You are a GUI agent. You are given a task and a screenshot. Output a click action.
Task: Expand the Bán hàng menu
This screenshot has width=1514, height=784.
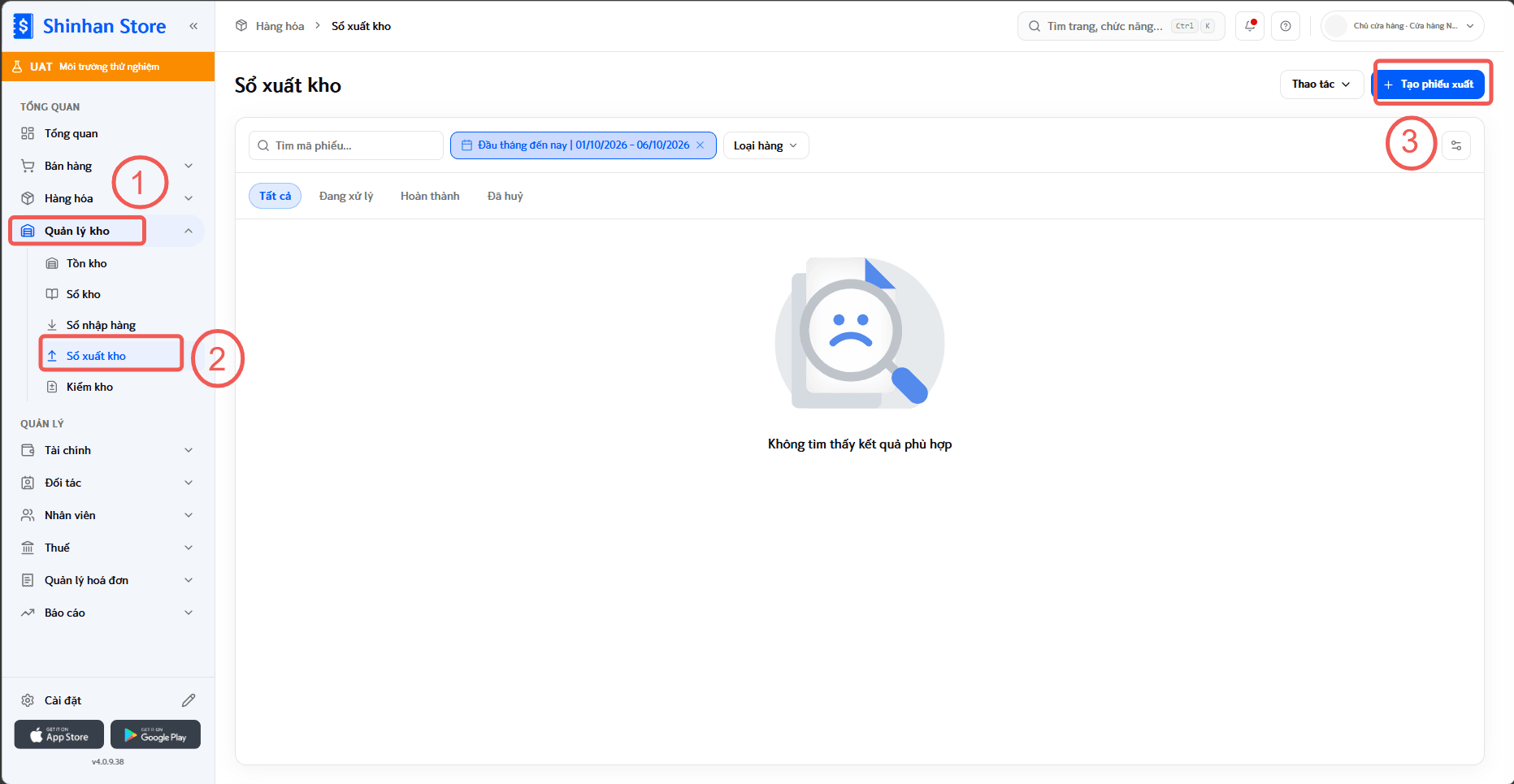(x=107, y=166)
